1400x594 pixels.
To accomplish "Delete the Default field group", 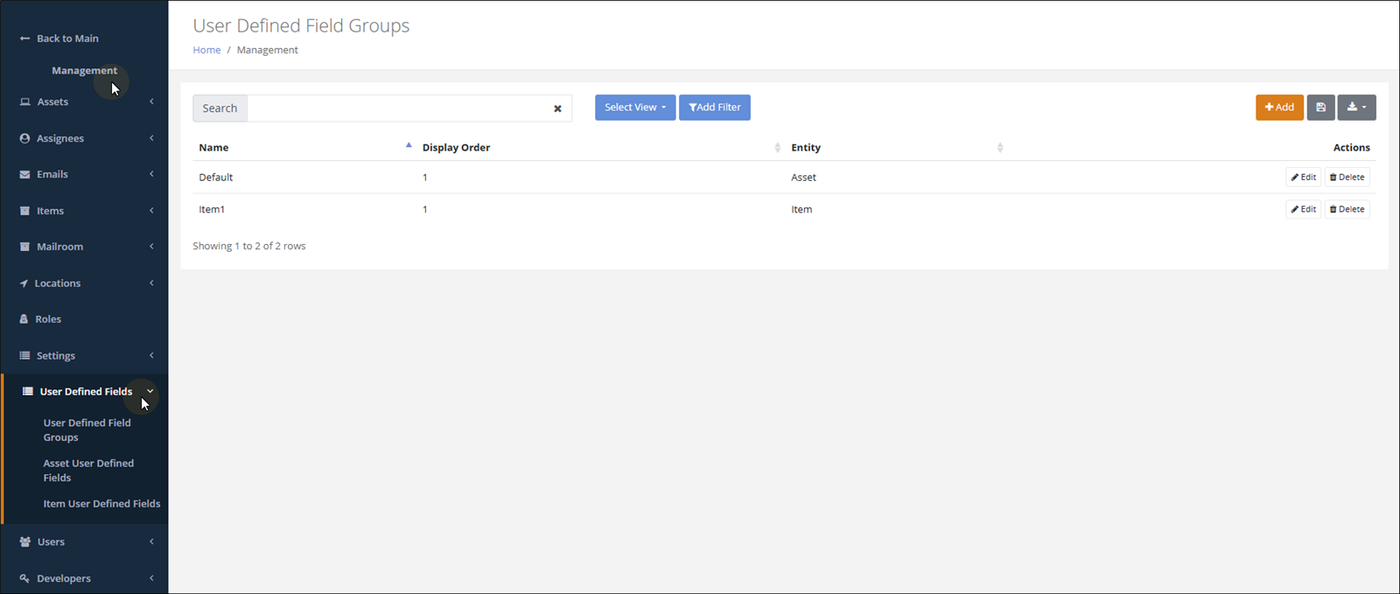I will (1347, 177).
